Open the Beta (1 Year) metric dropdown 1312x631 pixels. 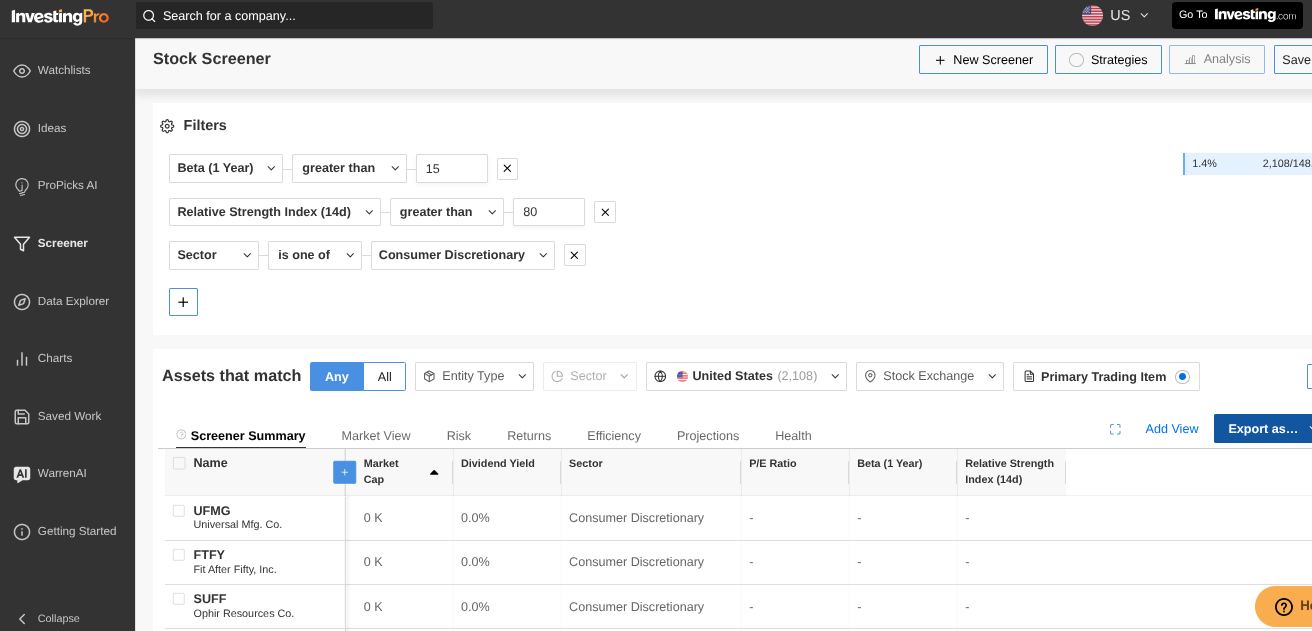point(226,168)
